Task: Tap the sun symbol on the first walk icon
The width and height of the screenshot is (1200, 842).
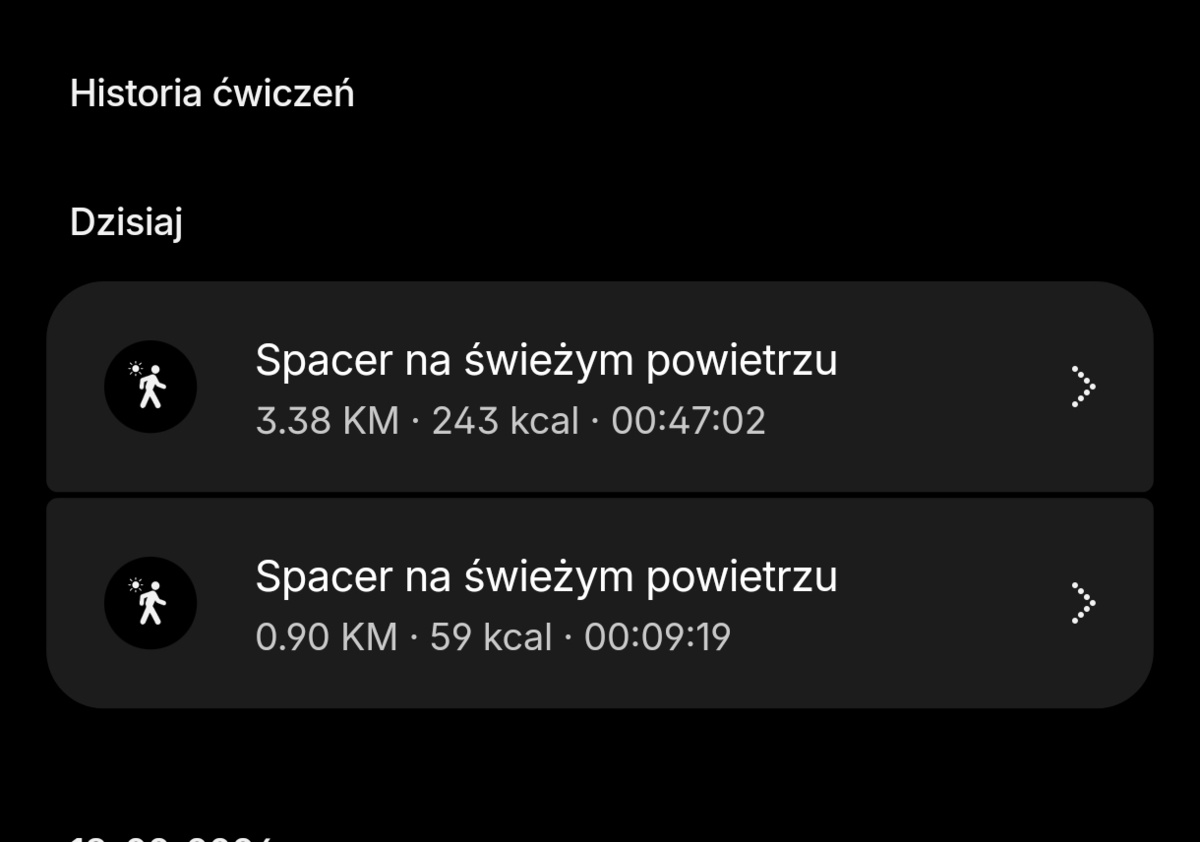Action: click(x=136, y=370)
